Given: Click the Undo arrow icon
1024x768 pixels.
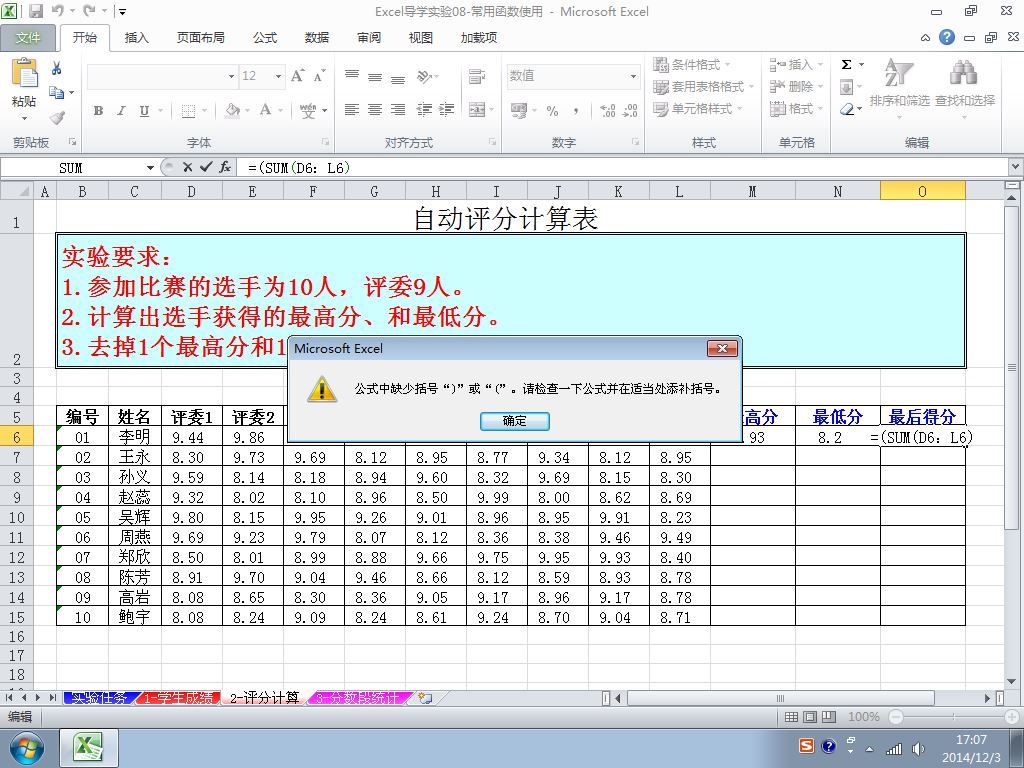Looking at the screenshot, I should [x=57, y=11].
